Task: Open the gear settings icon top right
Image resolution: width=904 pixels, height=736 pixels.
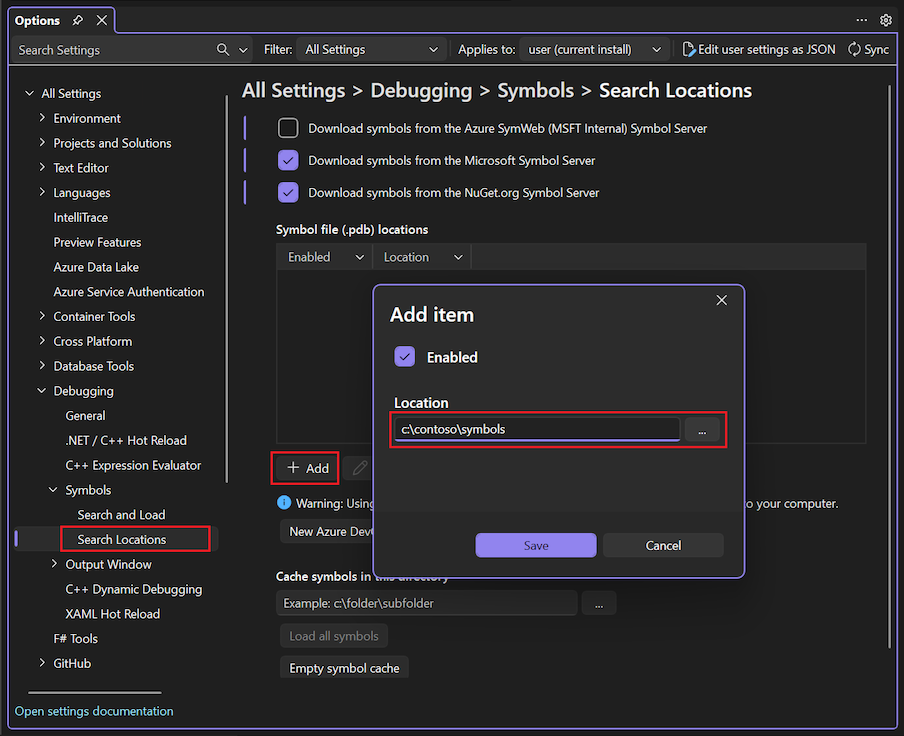Action: [886, 20]
